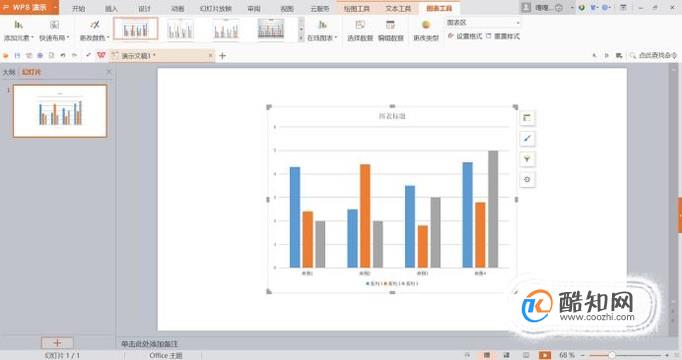Open the Change Colors (更改颜色) tool
Viewport: 682px width, 360px height.
[94, 30]
